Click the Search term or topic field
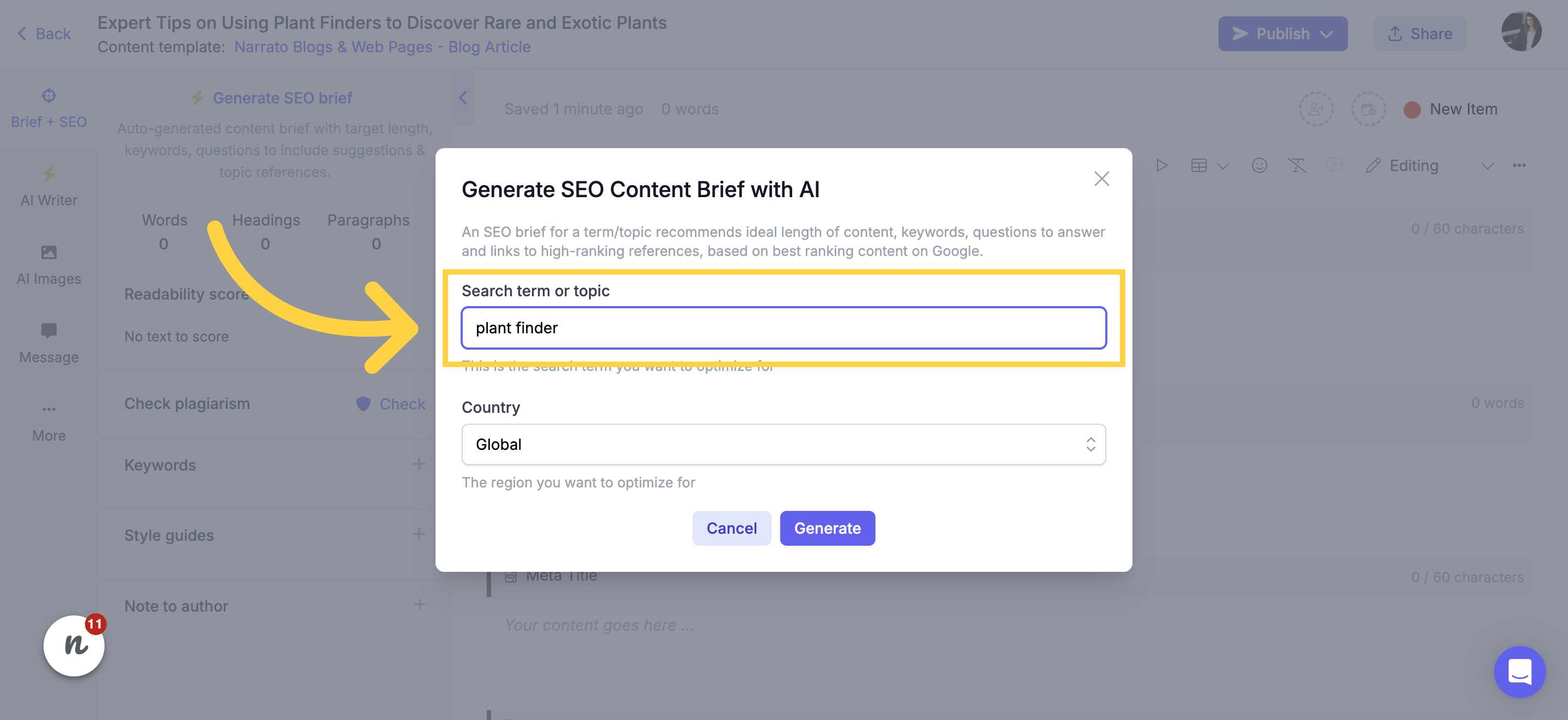The width and height of the screenshot is (1568, 720). [783, 328]
